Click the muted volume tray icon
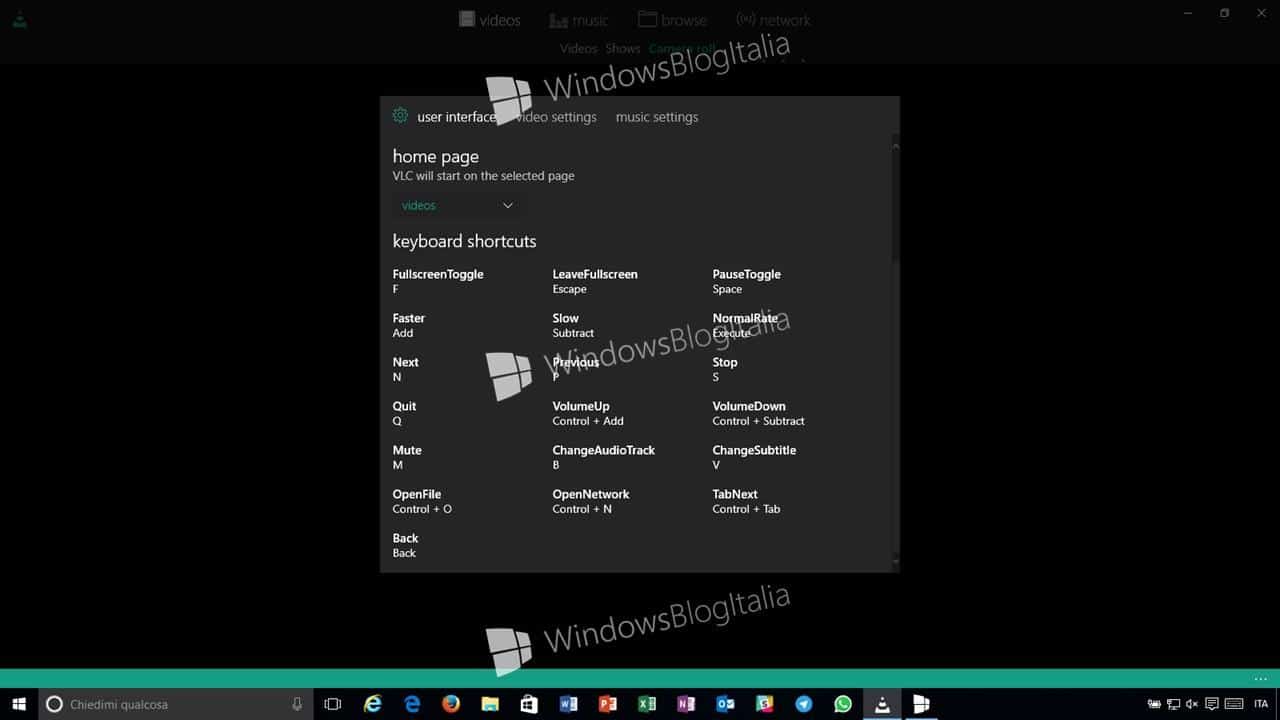Screen dimensions: 1280x720 click(x=1191, y=704)
